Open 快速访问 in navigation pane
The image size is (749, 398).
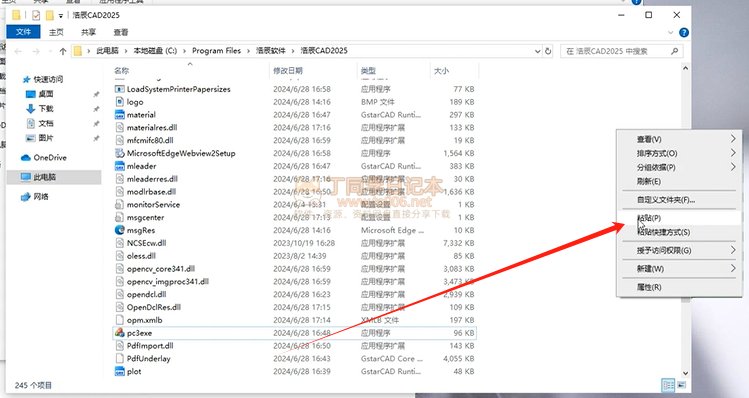[48, 79]
